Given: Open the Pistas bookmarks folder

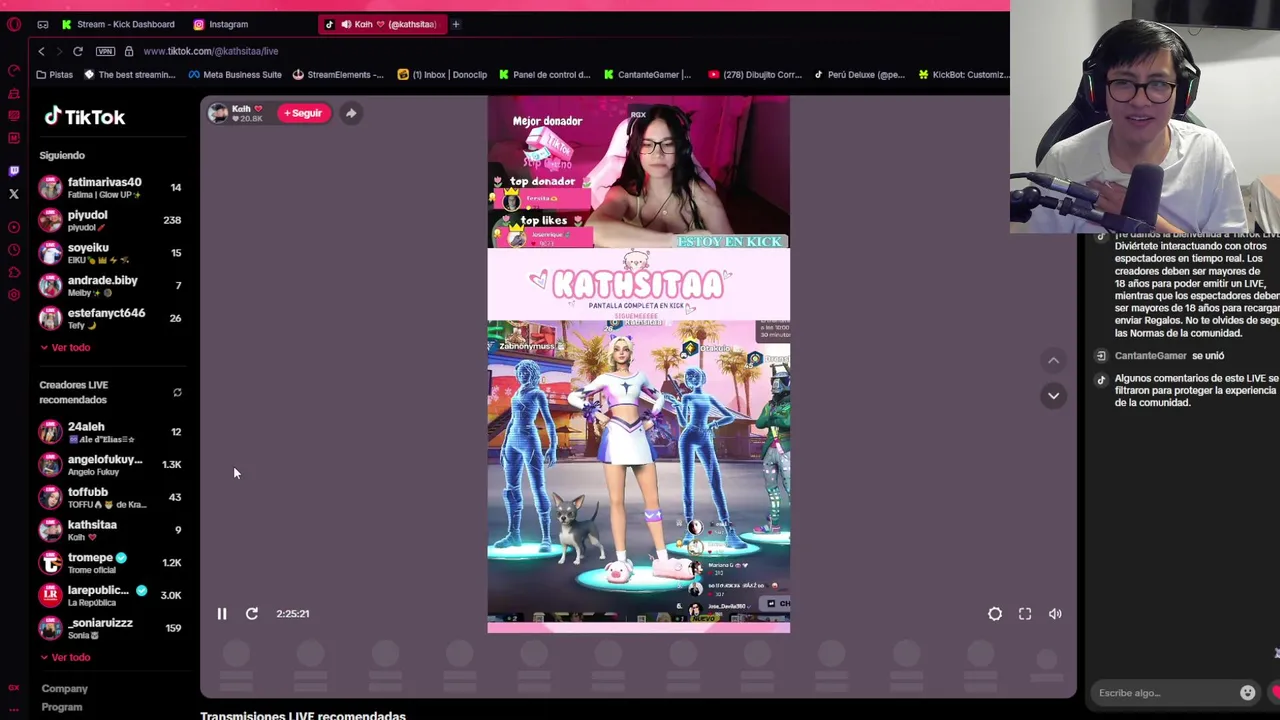Looking at the screenshot, I should pos(54,74).
